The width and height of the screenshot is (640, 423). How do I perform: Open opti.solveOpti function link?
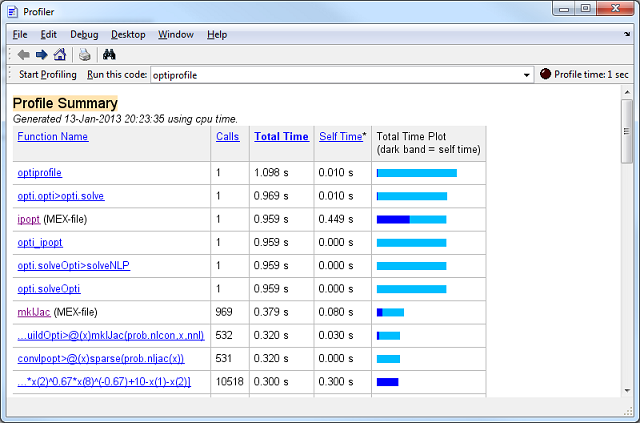click(x=49, y=289)
